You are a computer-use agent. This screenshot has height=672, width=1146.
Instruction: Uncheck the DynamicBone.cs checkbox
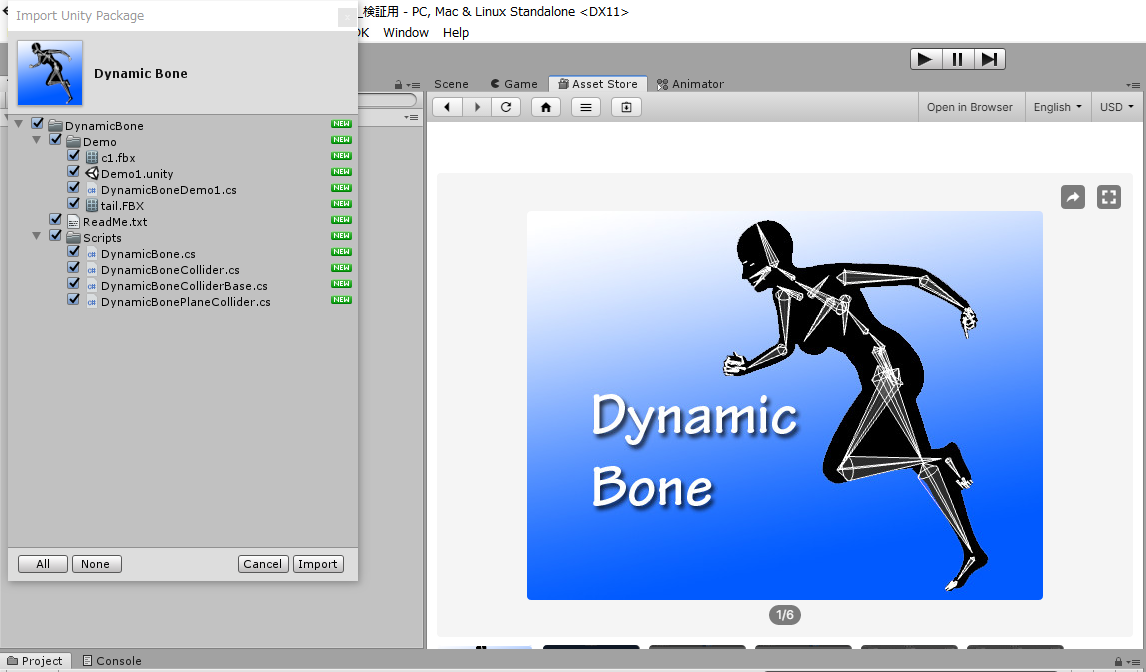[73, 252]
